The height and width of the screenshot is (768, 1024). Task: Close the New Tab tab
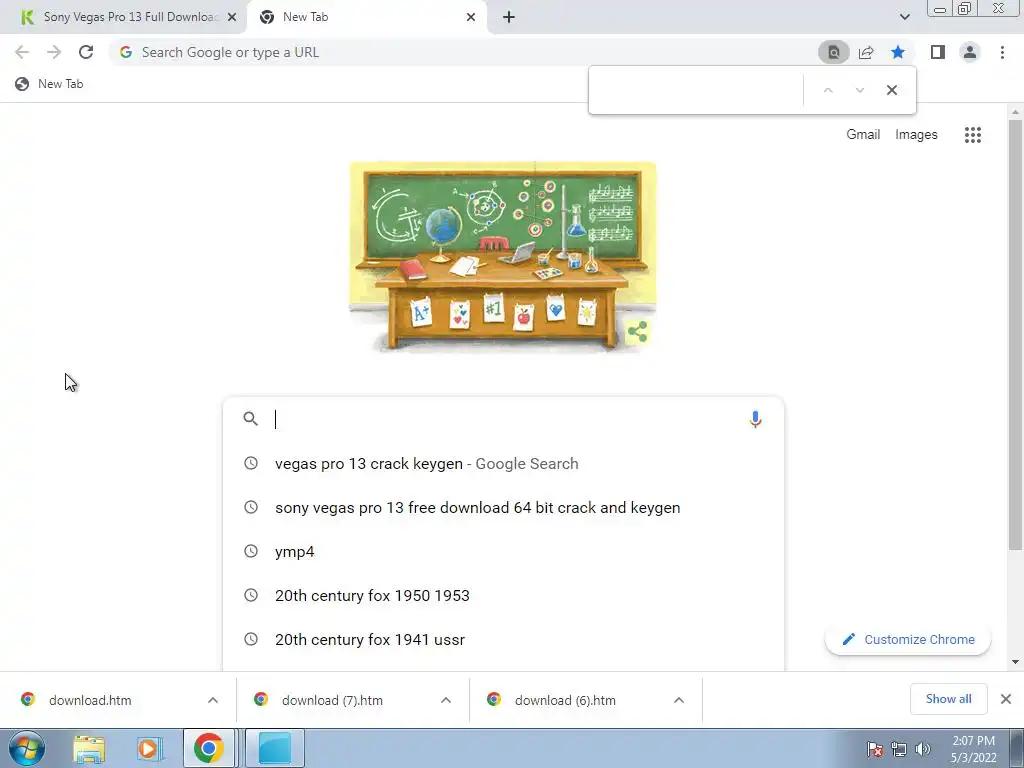tap(471, 17)
